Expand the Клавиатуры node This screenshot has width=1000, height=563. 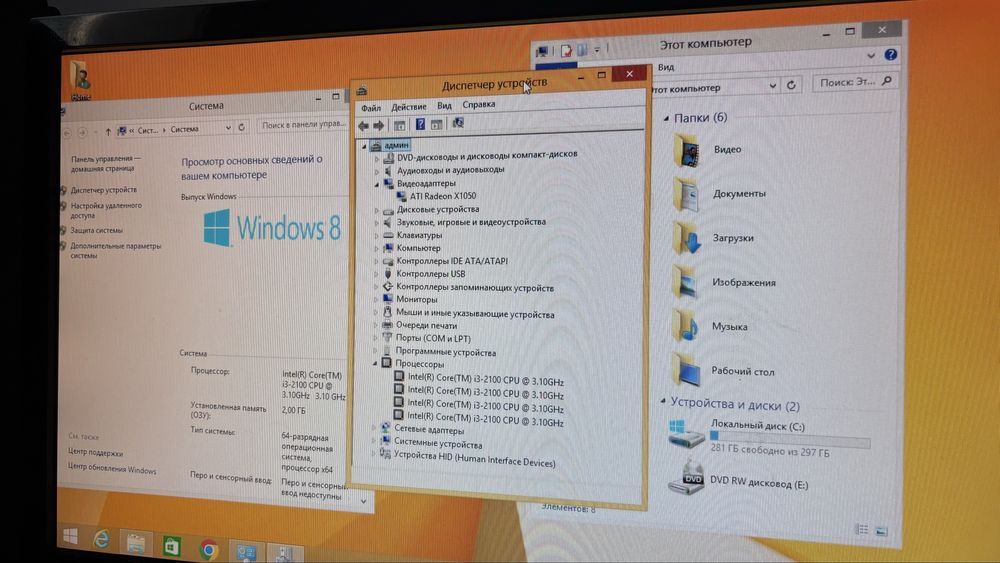click(376, 236)
